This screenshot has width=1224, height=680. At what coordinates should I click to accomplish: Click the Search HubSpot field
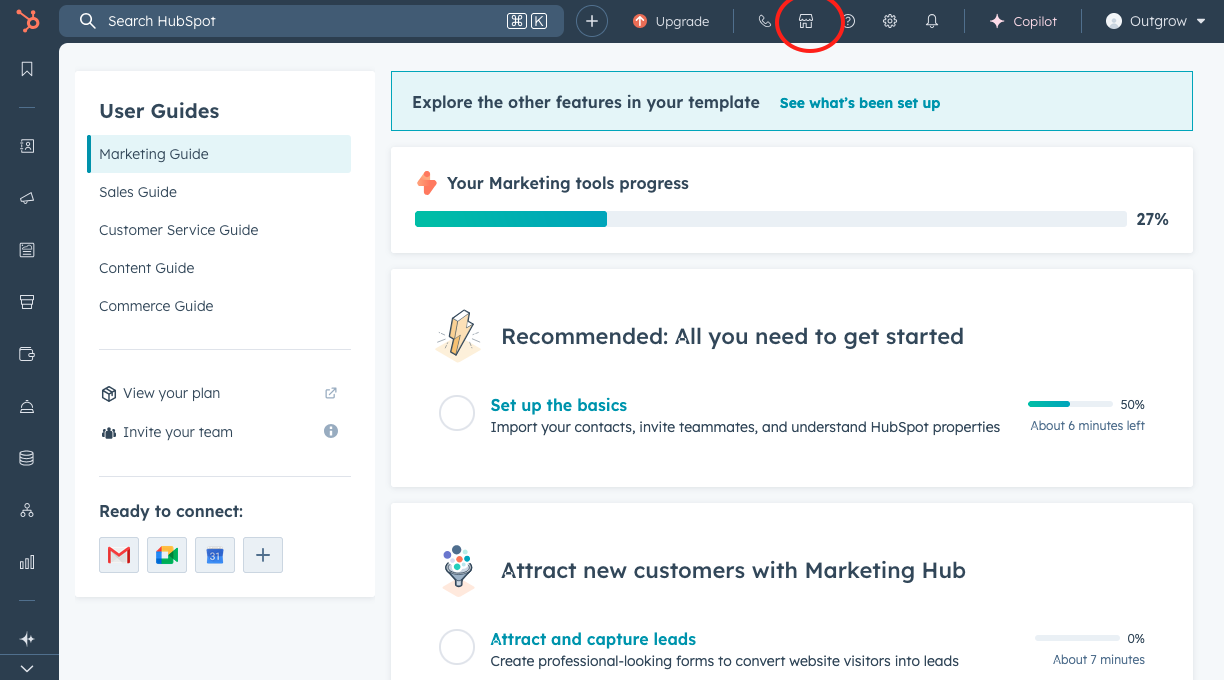click(311, 21)
